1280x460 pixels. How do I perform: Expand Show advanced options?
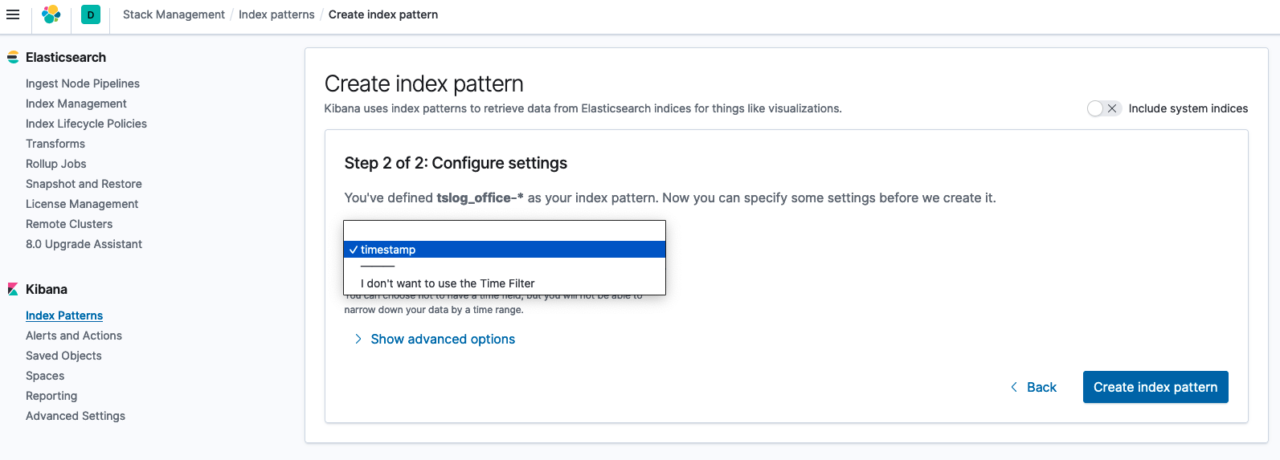(443, 339)
